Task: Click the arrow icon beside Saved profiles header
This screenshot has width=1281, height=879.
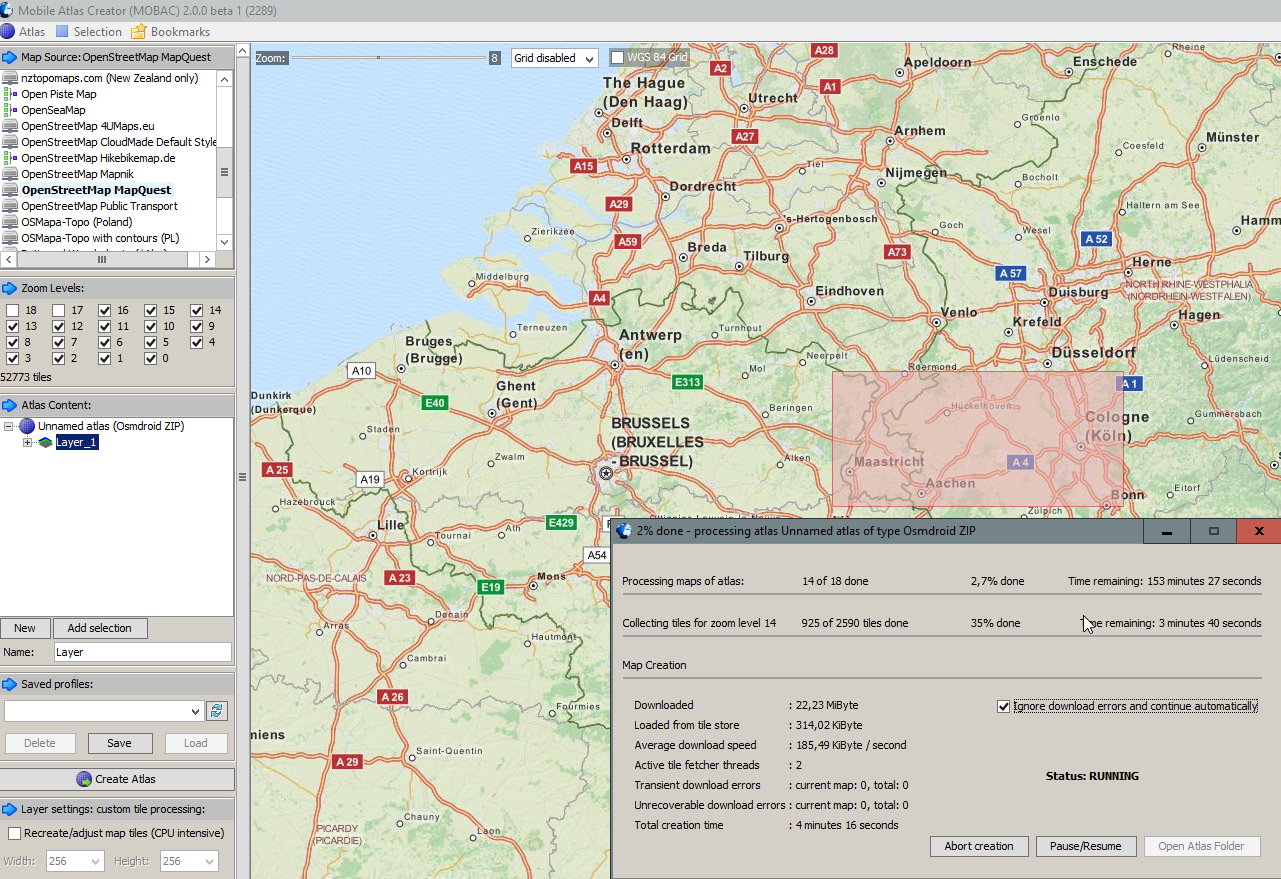Action: 10,684
